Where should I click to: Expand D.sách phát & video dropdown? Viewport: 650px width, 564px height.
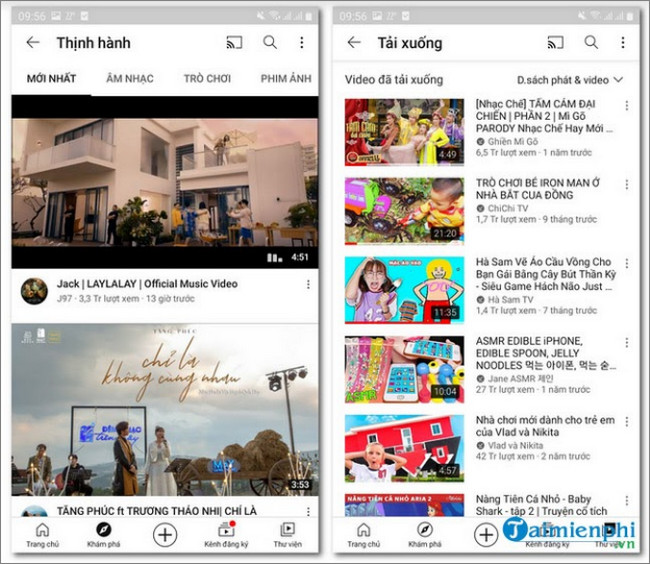570,80
